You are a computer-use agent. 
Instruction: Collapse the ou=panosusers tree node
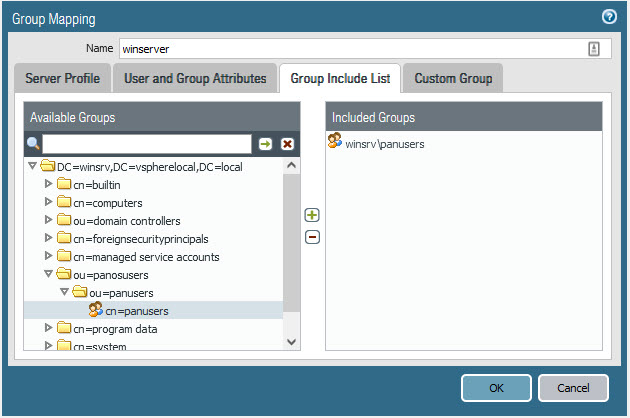click(x=48, y=274)
